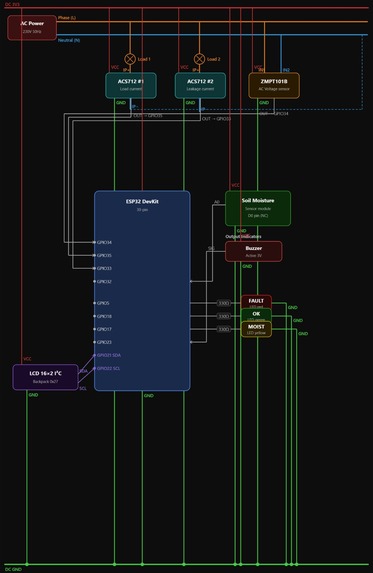Click the 330Ω resistor beside OK LED
This screenshot has width=373, height=573.
[224, 316]
